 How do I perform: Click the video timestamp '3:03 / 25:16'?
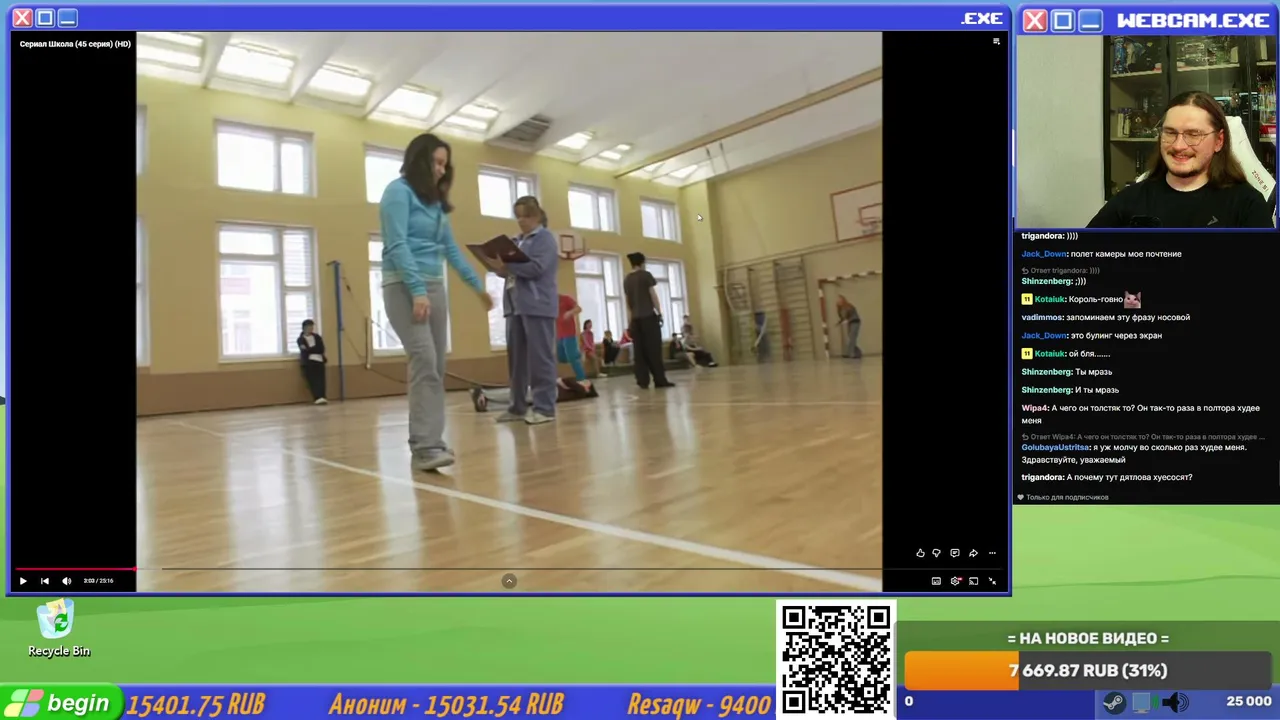(98, 581)
